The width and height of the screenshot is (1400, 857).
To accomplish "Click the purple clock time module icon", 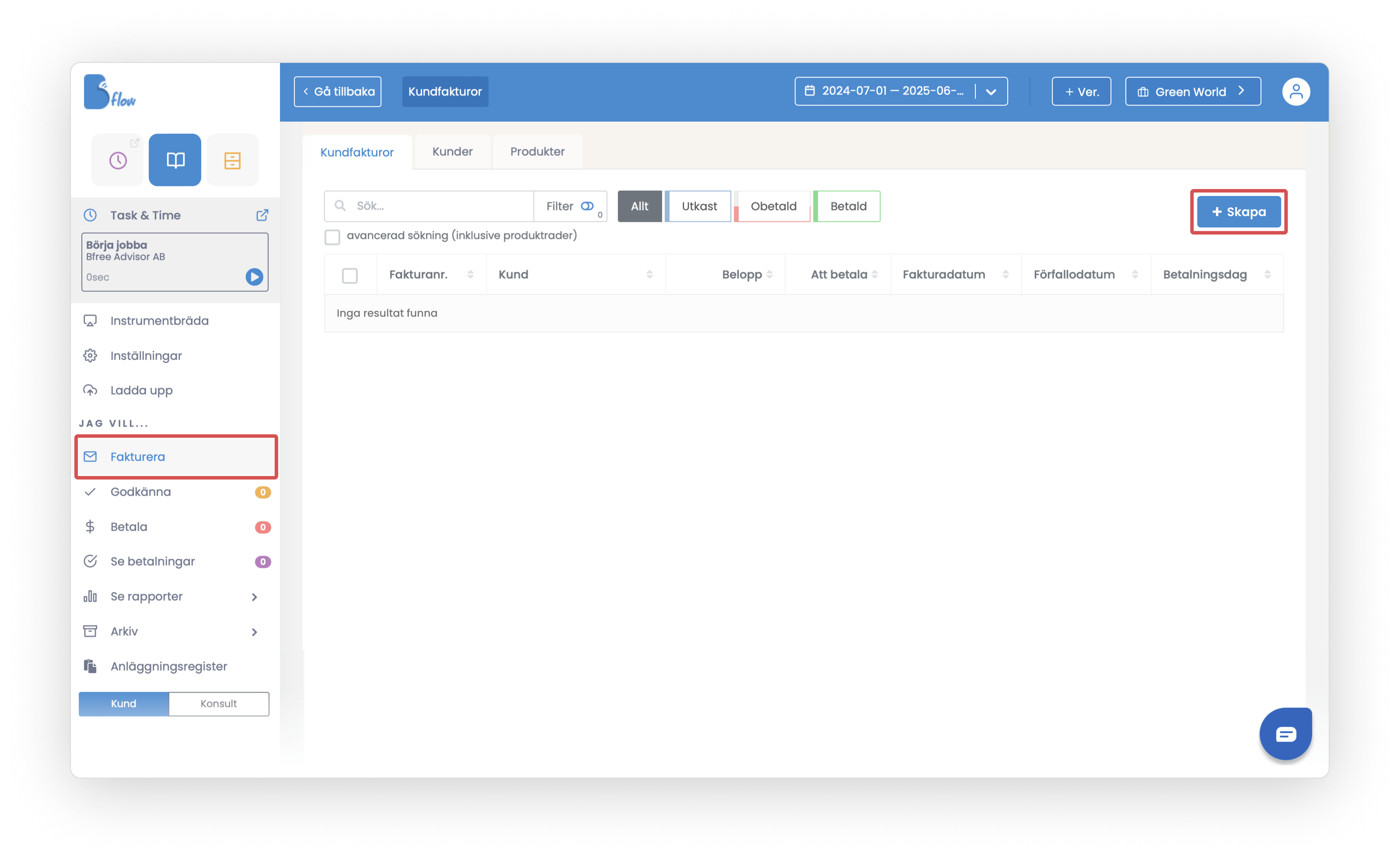I will tap(118, 160).
